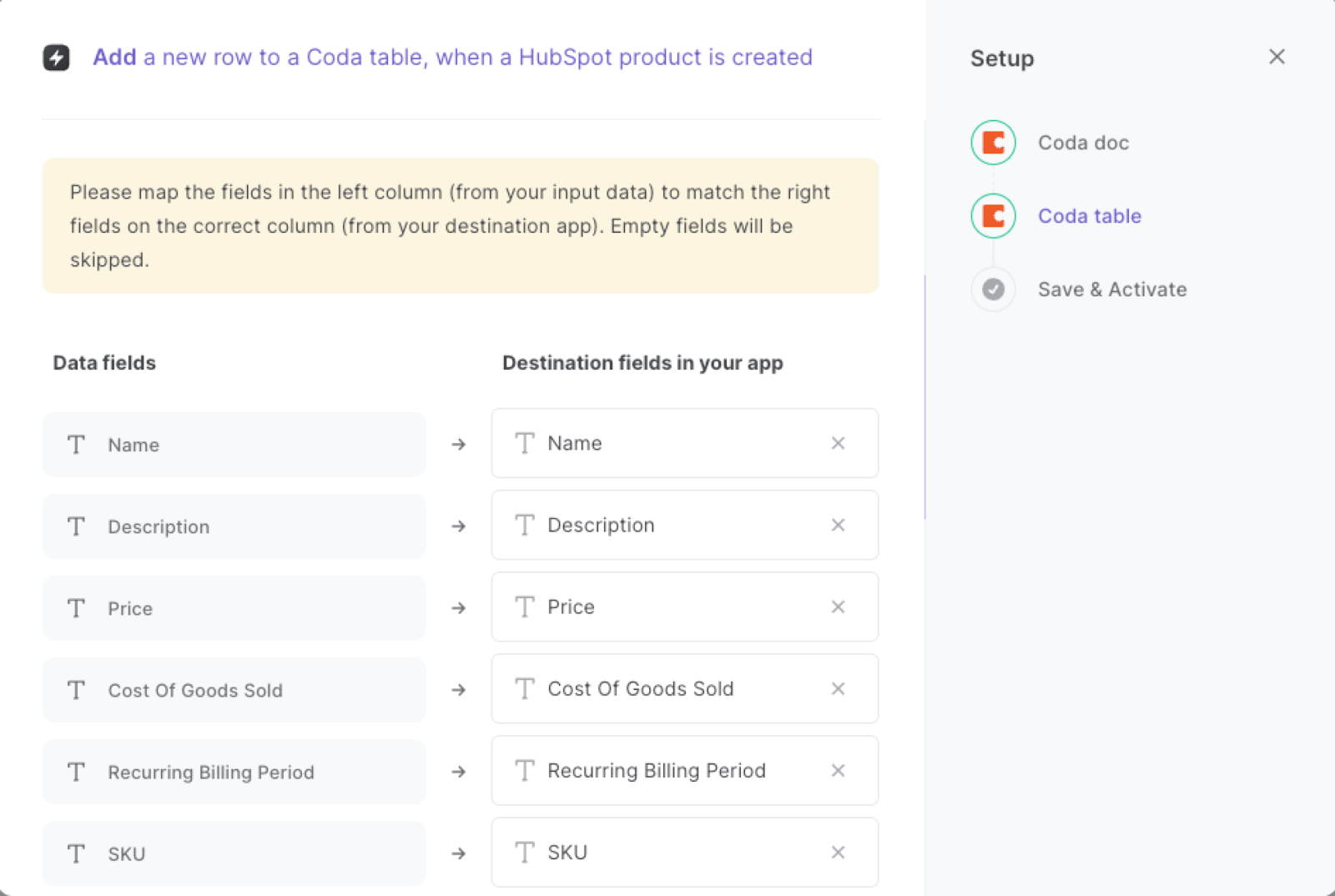Select the Price data field

pos(234,608)
